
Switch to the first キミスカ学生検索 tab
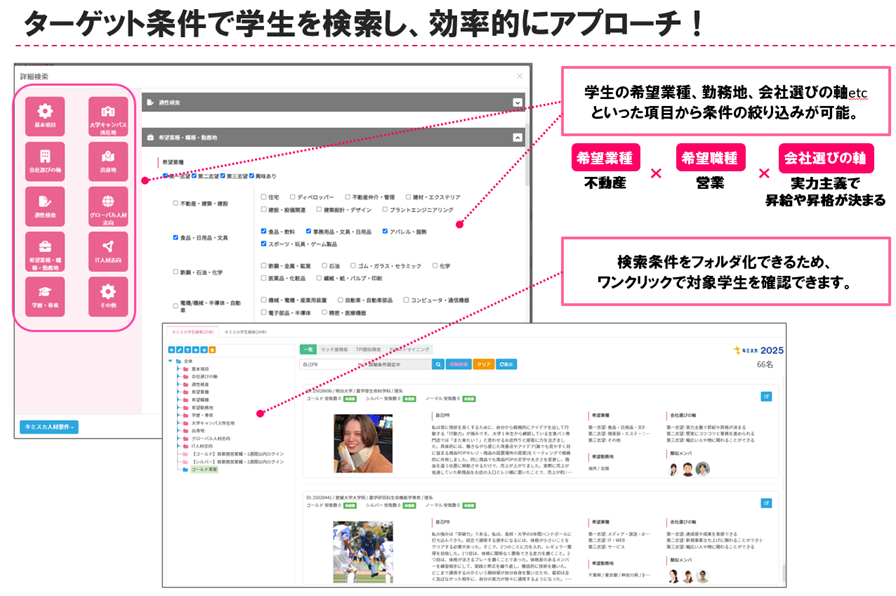tap(193, 331)
